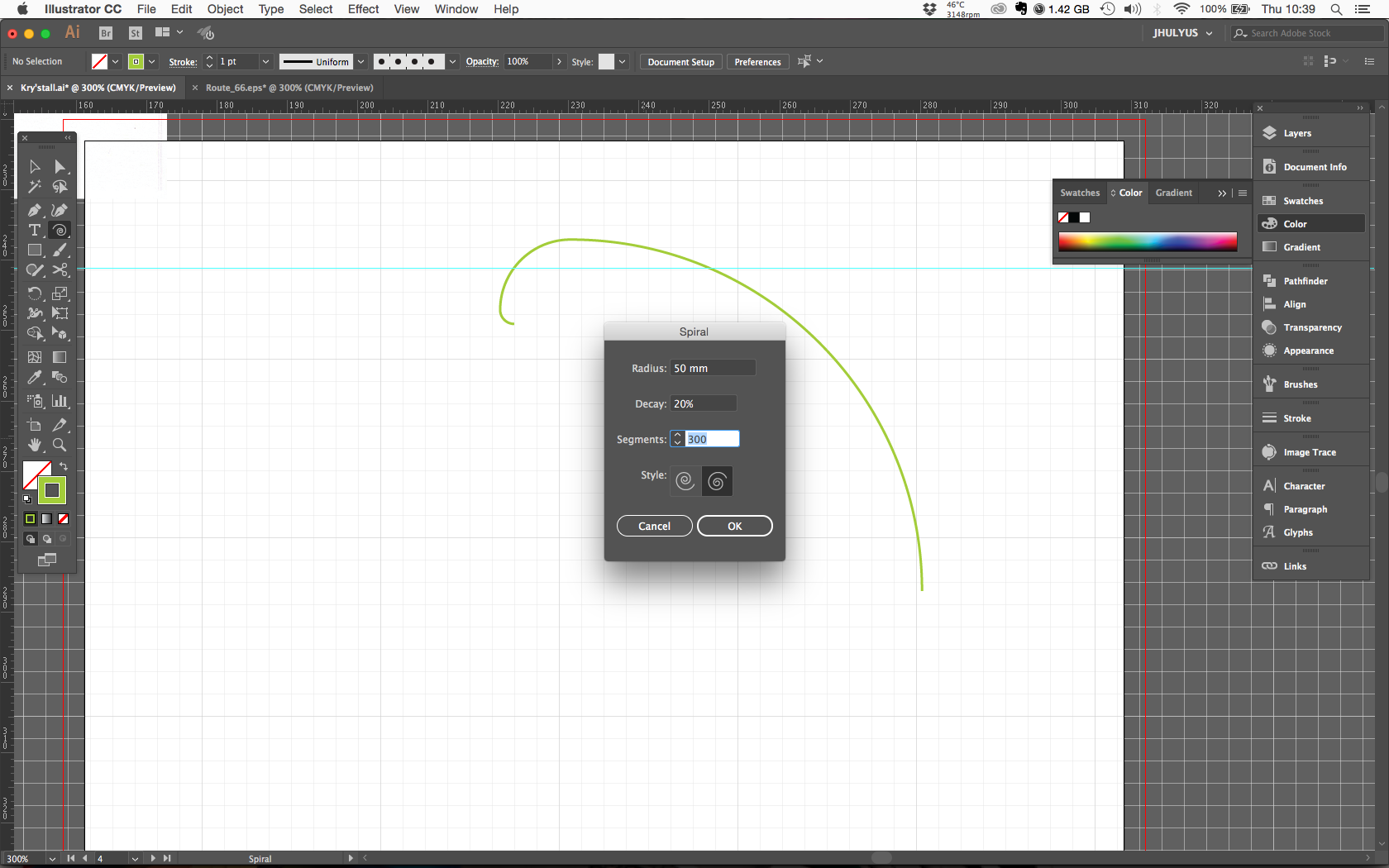This screenshot has width=1389, height=868.
Task: Open the arrange documents dropdown
Action: click(x=169, y=33)
